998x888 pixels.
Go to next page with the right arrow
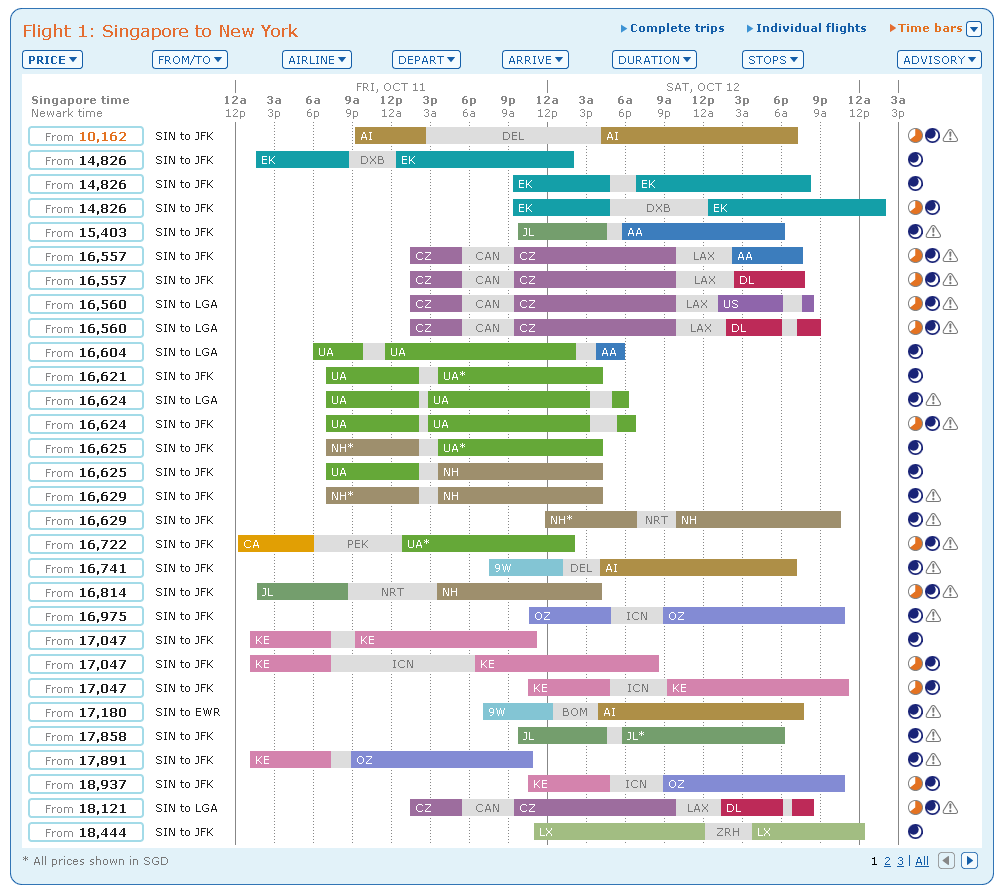969,861
